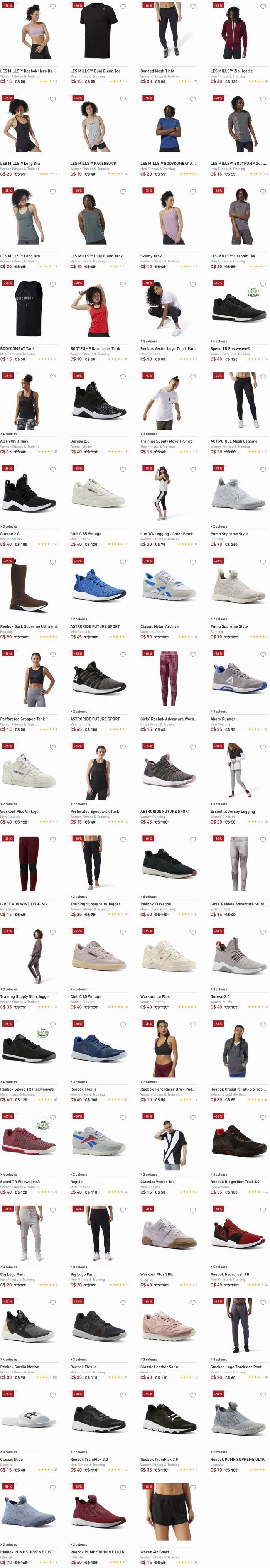The height and width of the screenshot is (1568, 270).
Task: Click the Shape Sneaker award badge on Speed TR Flexweave
Action: tap(252, 292)
